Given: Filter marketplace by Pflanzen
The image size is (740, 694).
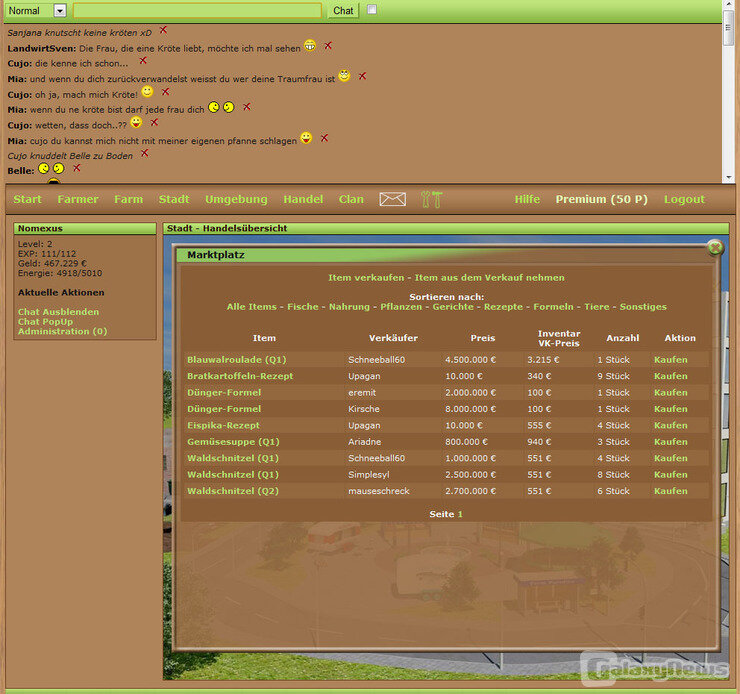Looking at the screenshot, I should point(401,307).
